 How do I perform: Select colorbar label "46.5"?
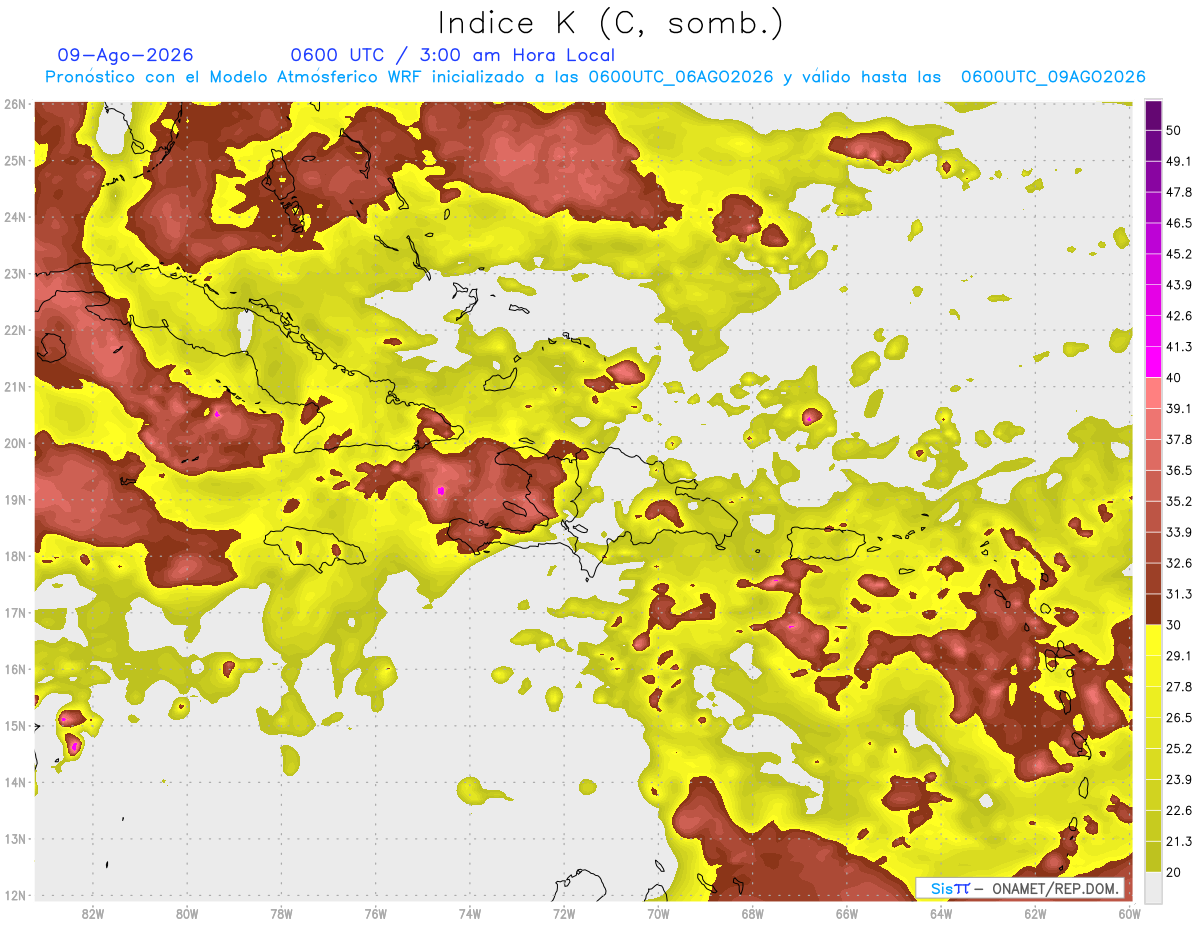[1179, 223]
